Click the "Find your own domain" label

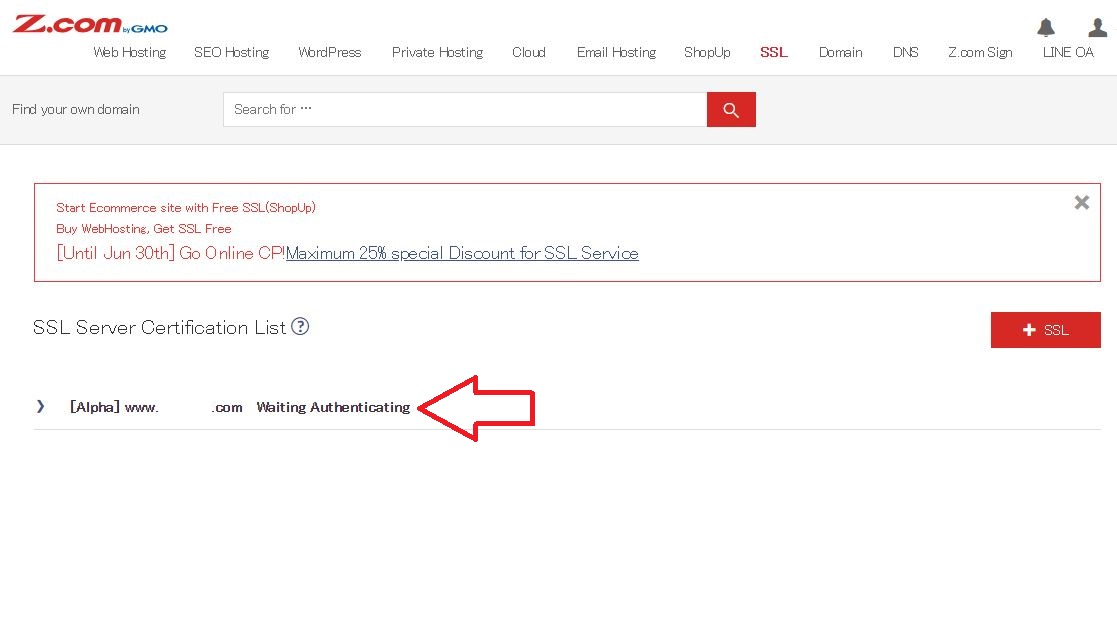coord(76,109)
